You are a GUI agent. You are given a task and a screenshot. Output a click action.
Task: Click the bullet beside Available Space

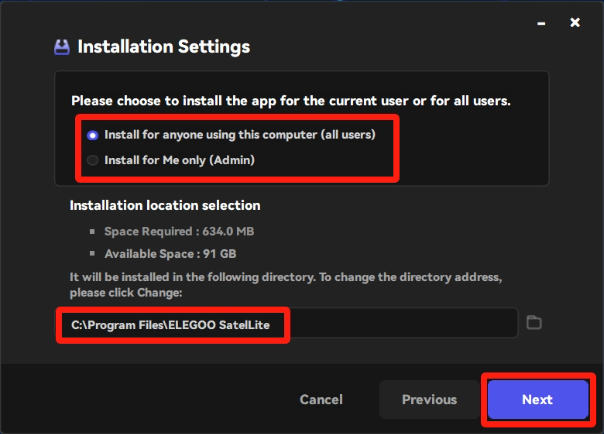pyautogui.click(x=93, y=252)
